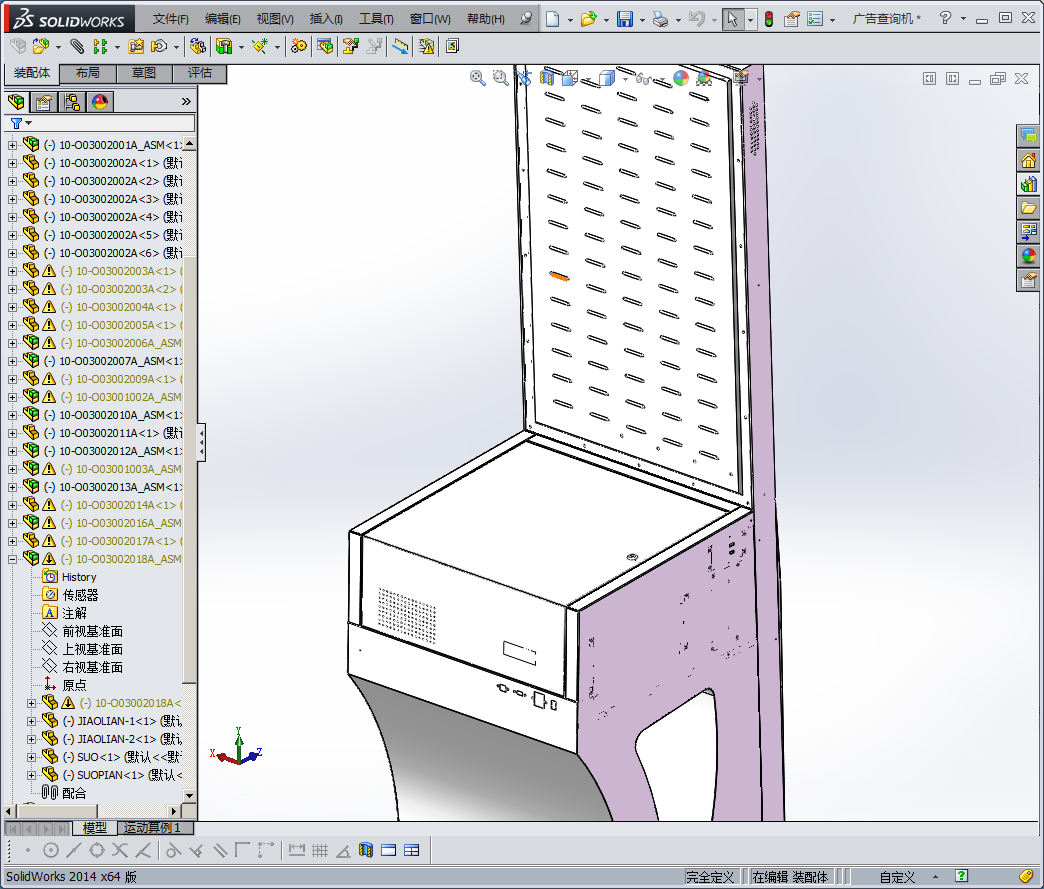
Task: Click the Save floppy disk icon
Action: pos(625,19)
